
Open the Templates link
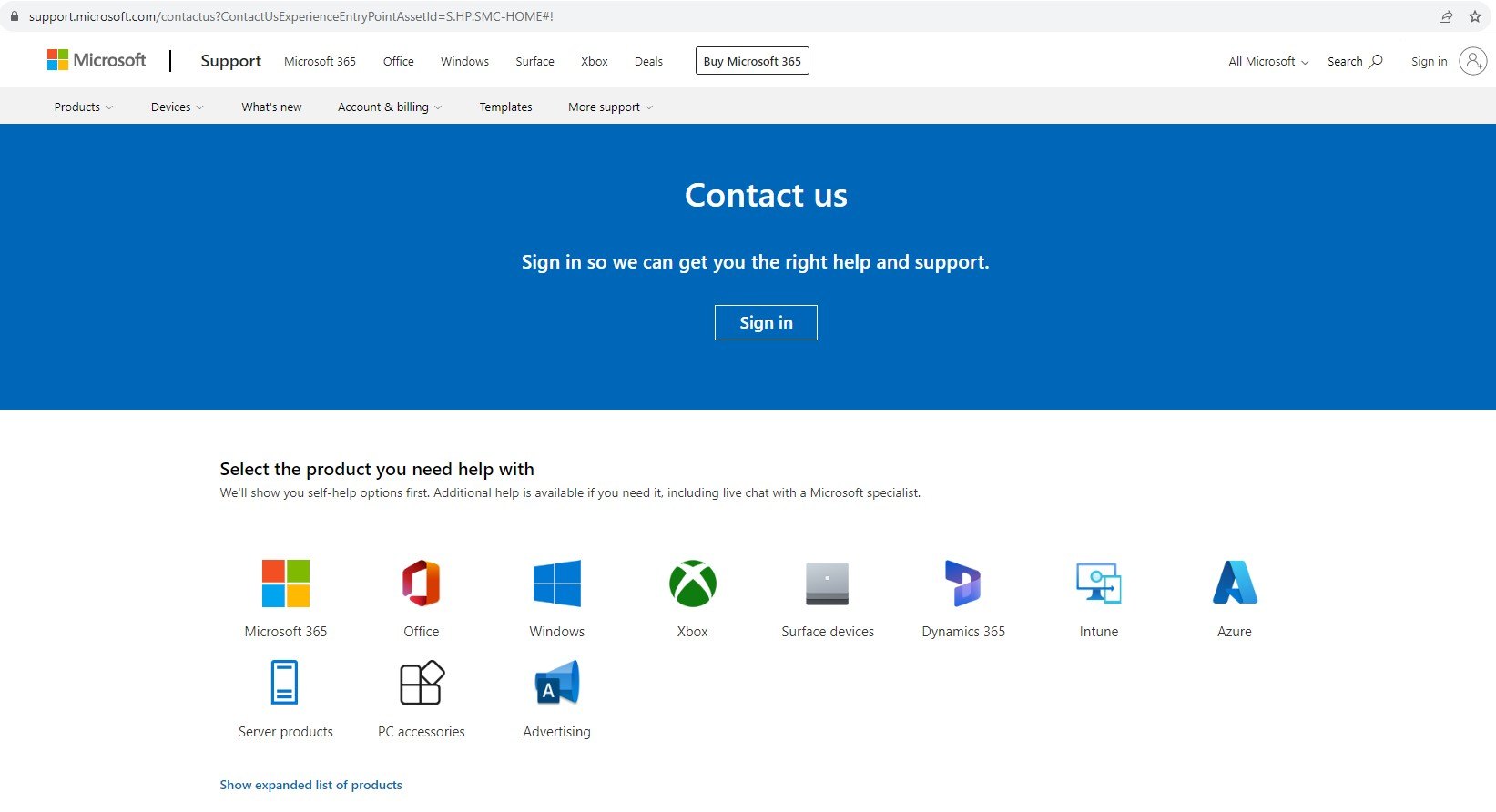click(505, 107)
